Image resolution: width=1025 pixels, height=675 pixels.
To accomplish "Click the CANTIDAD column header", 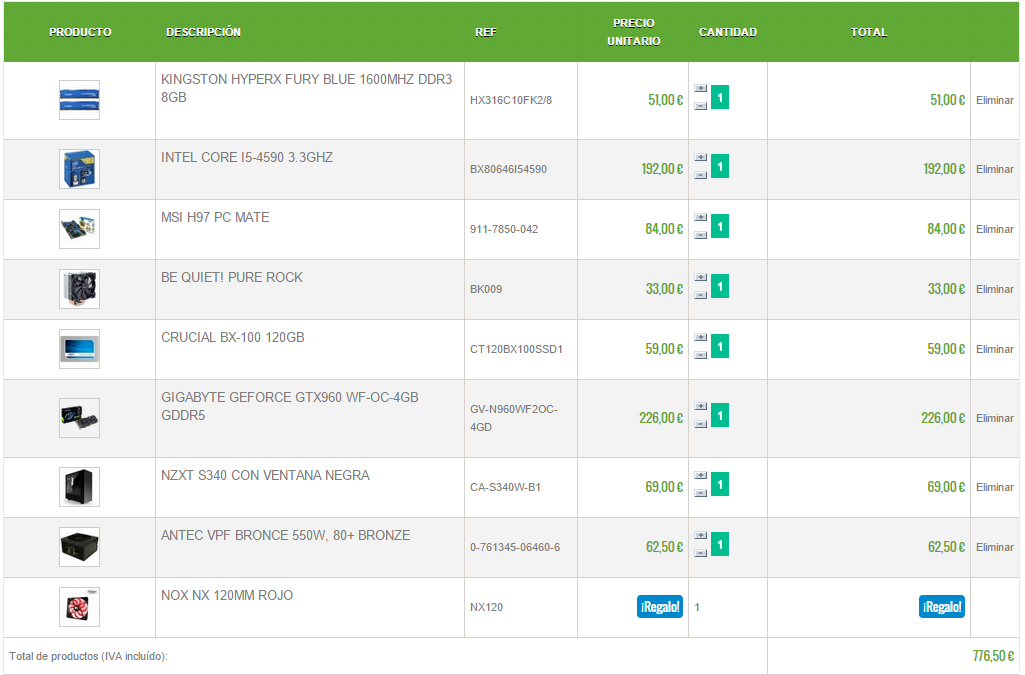I will 728,32.
